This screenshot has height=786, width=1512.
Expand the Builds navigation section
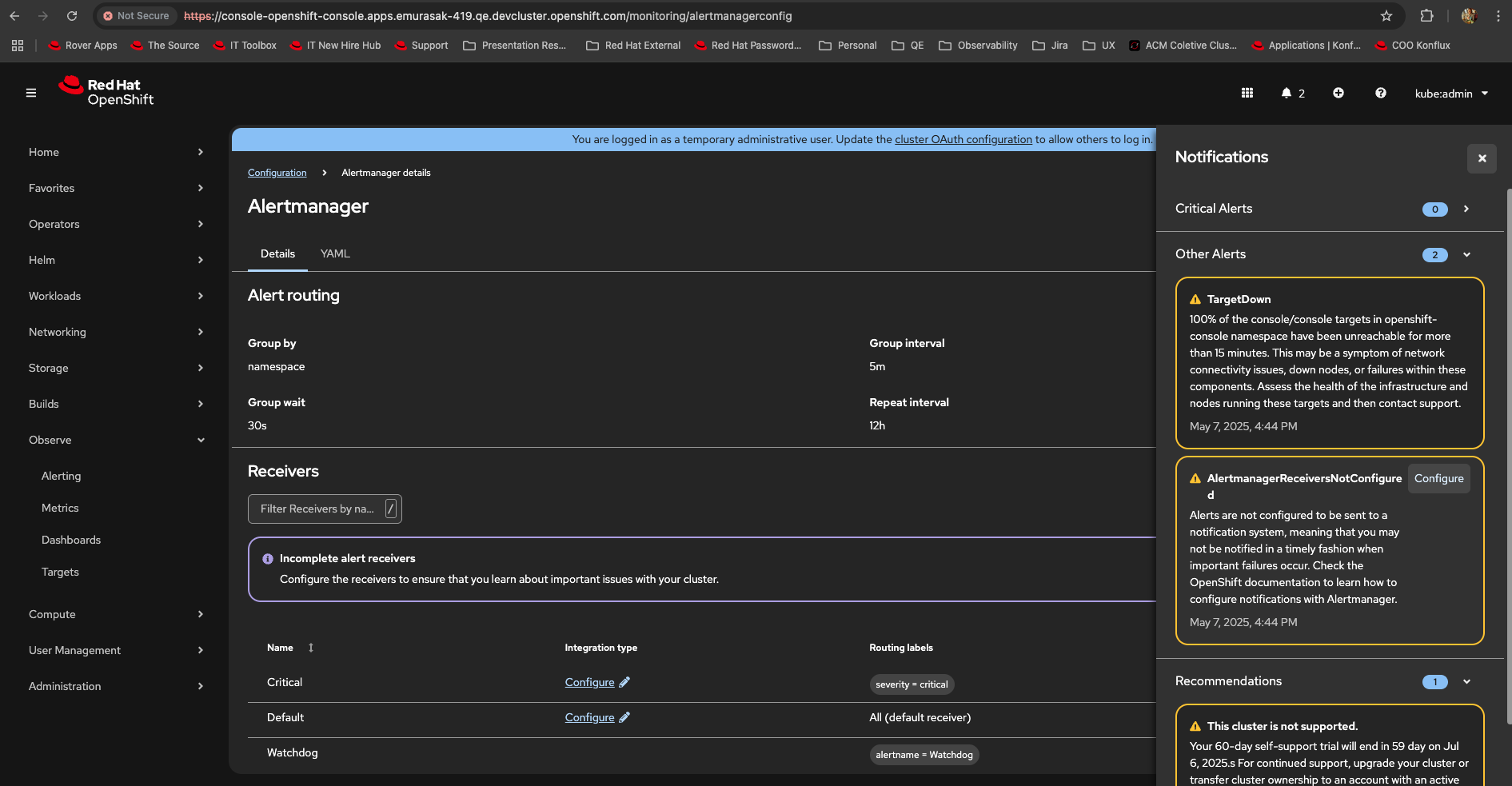[116, 404]
